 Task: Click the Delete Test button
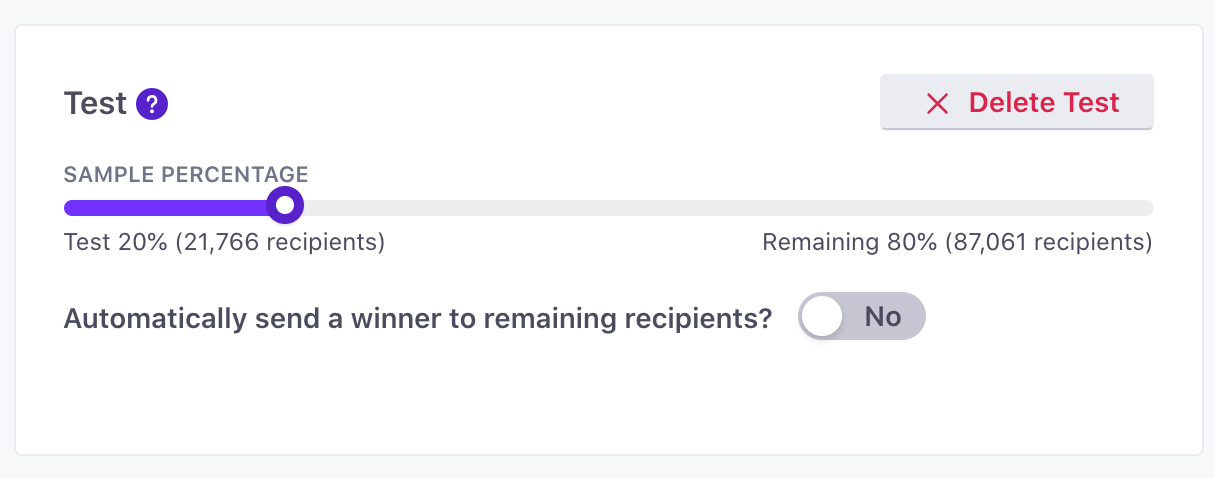(1017, 102)
